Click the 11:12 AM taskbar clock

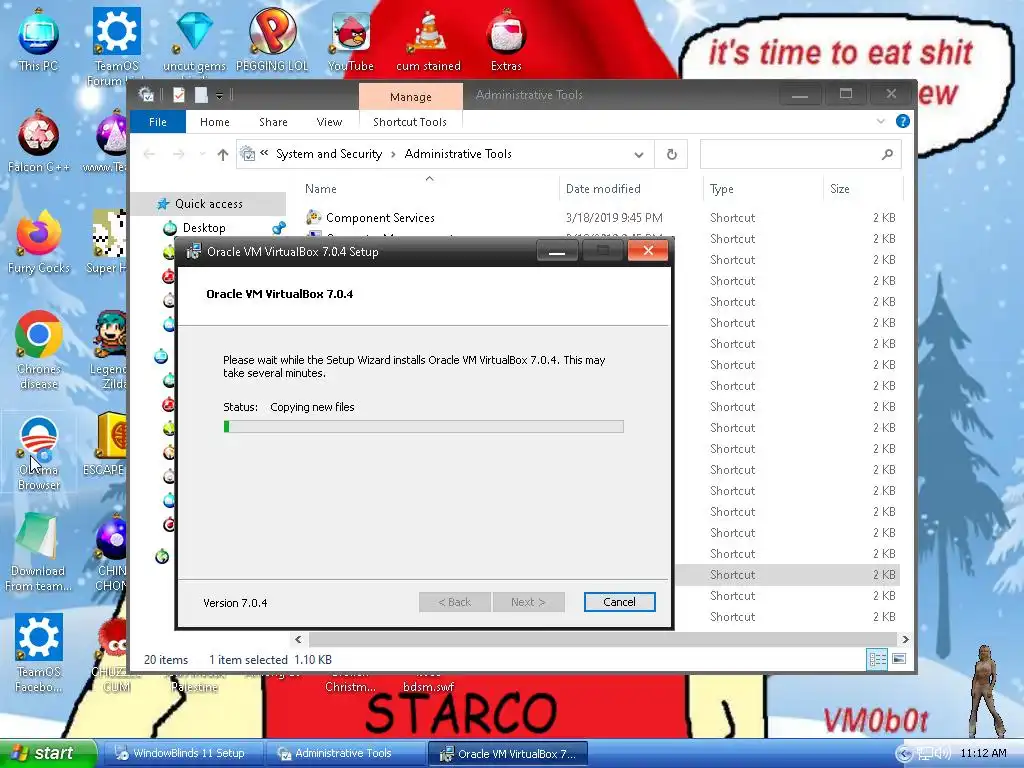click(984, 753)
